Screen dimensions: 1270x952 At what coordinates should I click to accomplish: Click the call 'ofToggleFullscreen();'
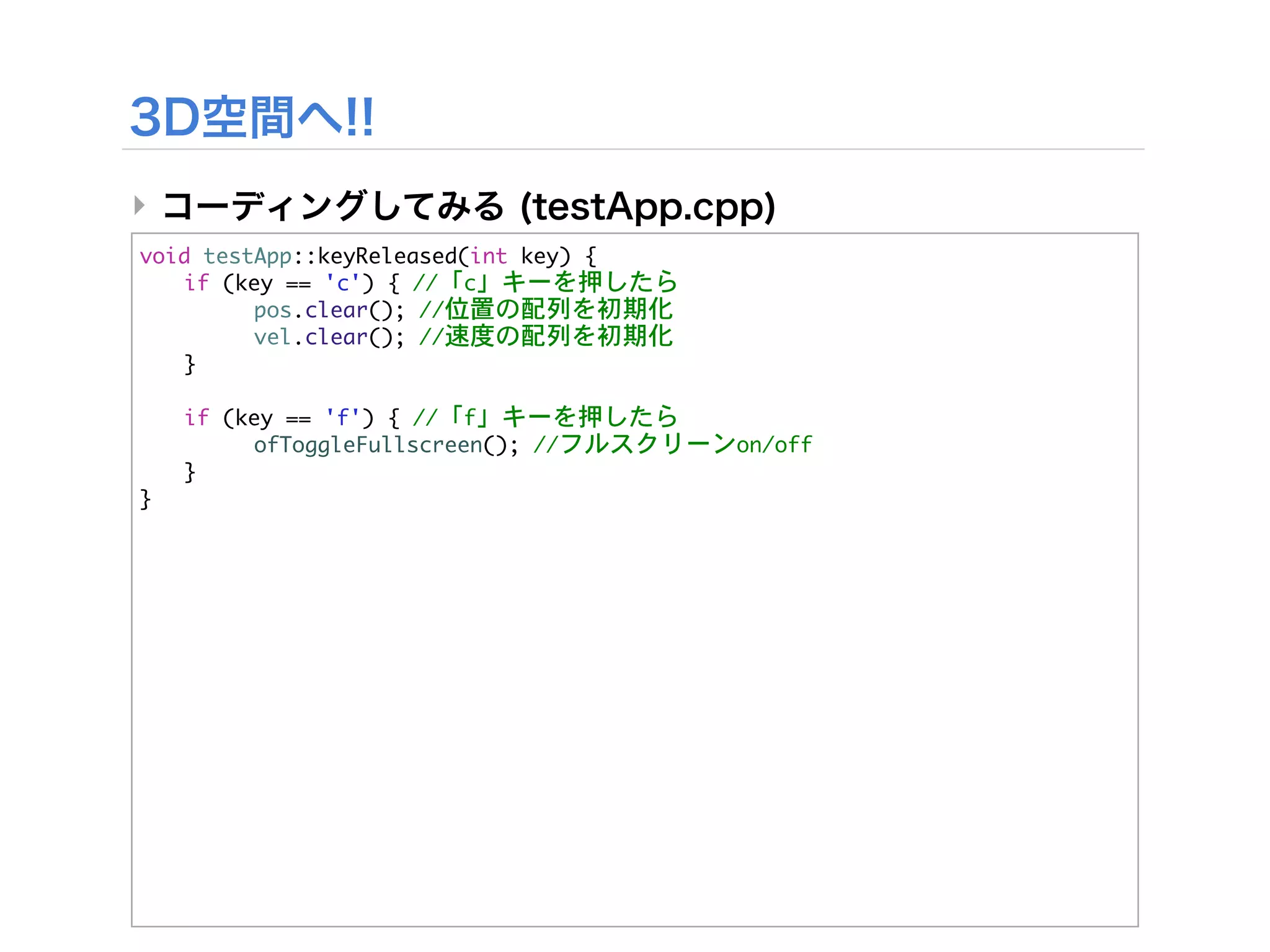point(386,445)
